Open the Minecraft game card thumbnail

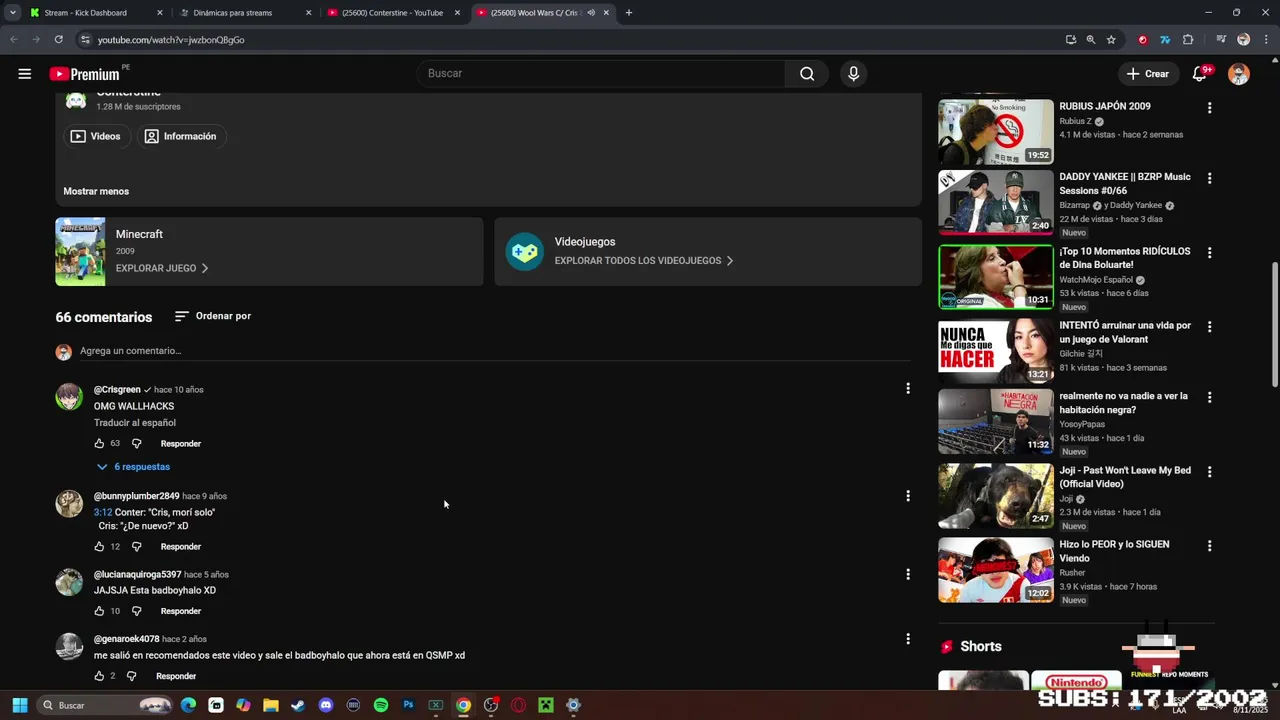tap(80, 252)
